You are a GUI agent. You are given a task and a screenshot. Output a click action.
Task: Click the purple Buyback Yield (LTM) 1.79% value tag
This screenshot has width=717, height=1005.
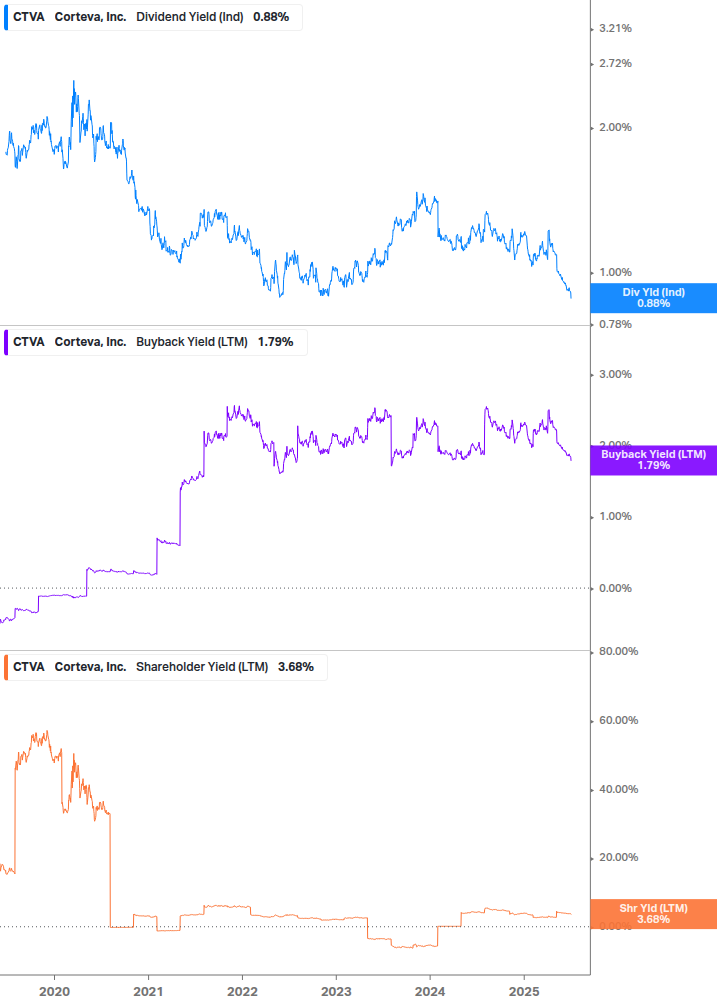coord(654,460)
